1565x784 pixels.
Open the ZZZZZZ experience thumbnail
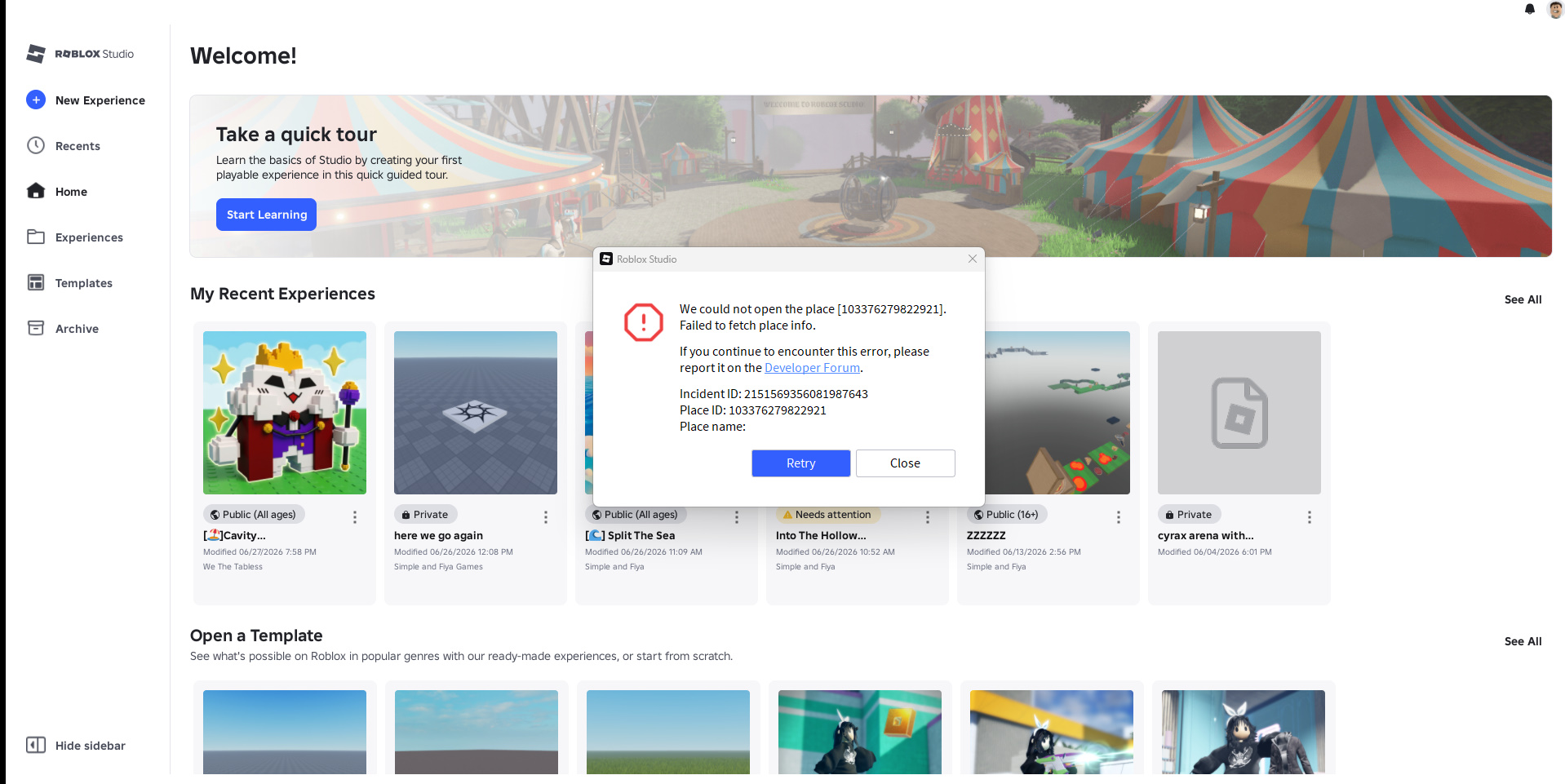[x=1057, y=413]
